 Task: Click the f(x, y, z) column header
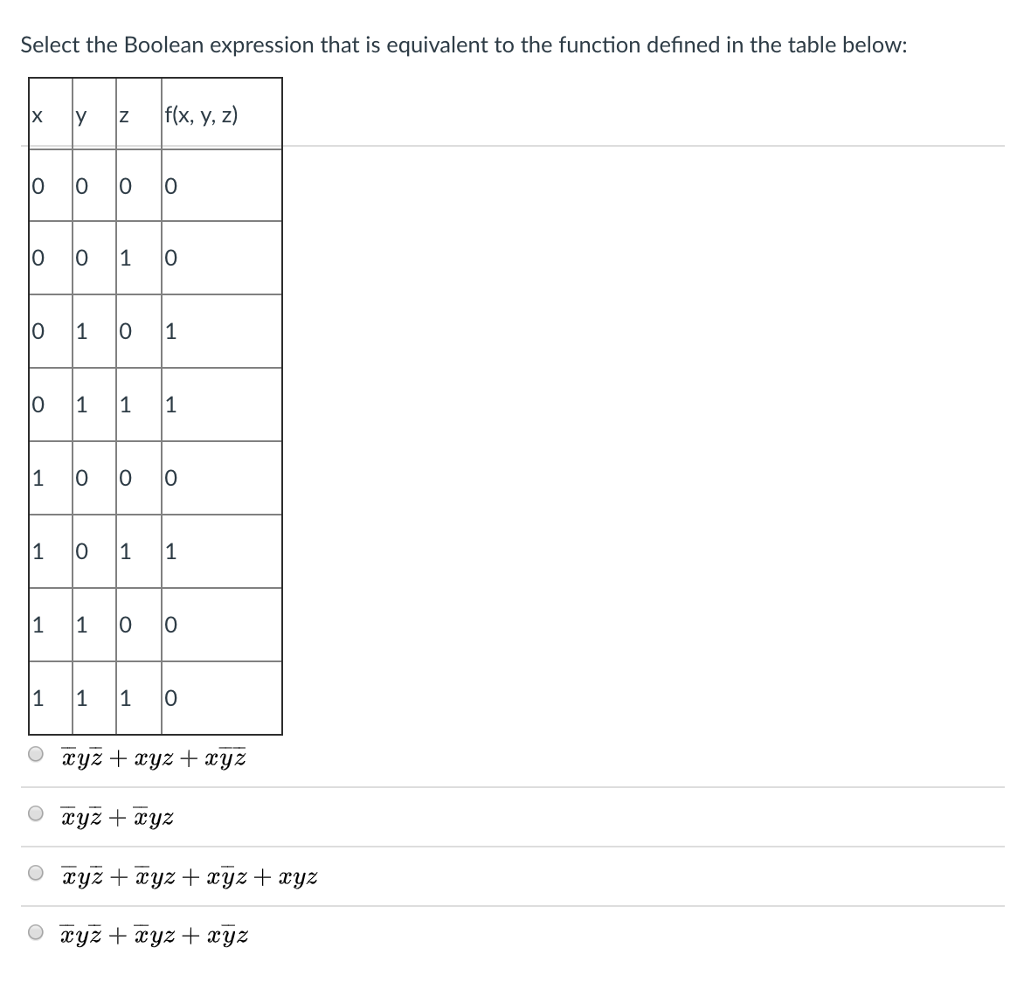tap(199, 113)
